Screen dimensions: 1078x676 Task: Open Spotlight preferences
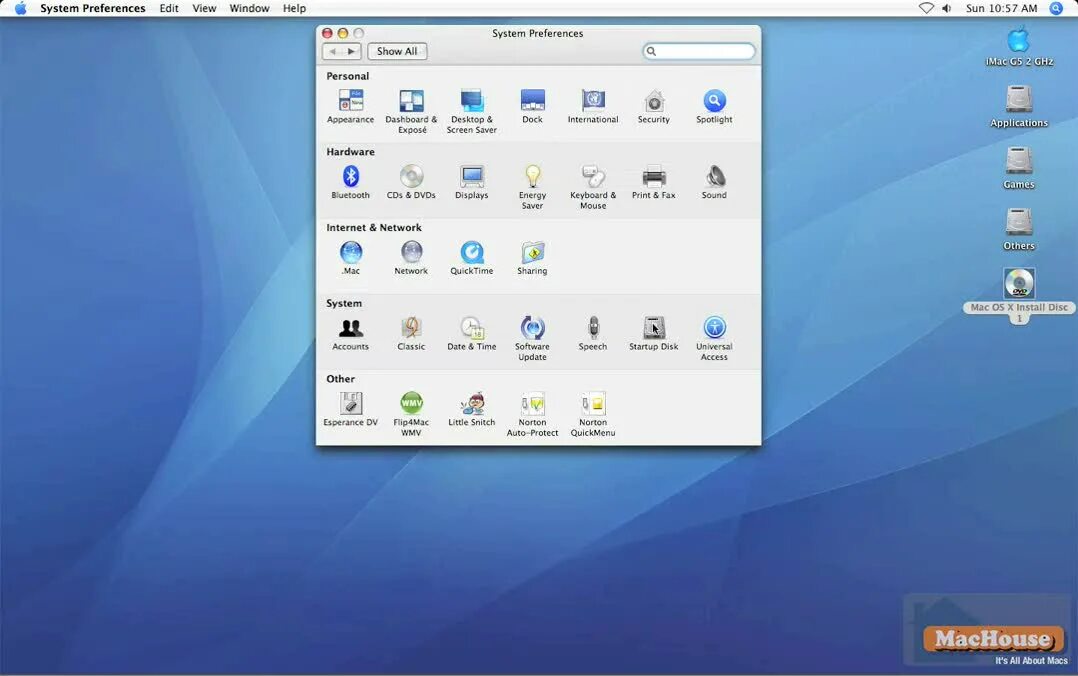(x=714, y=107)
